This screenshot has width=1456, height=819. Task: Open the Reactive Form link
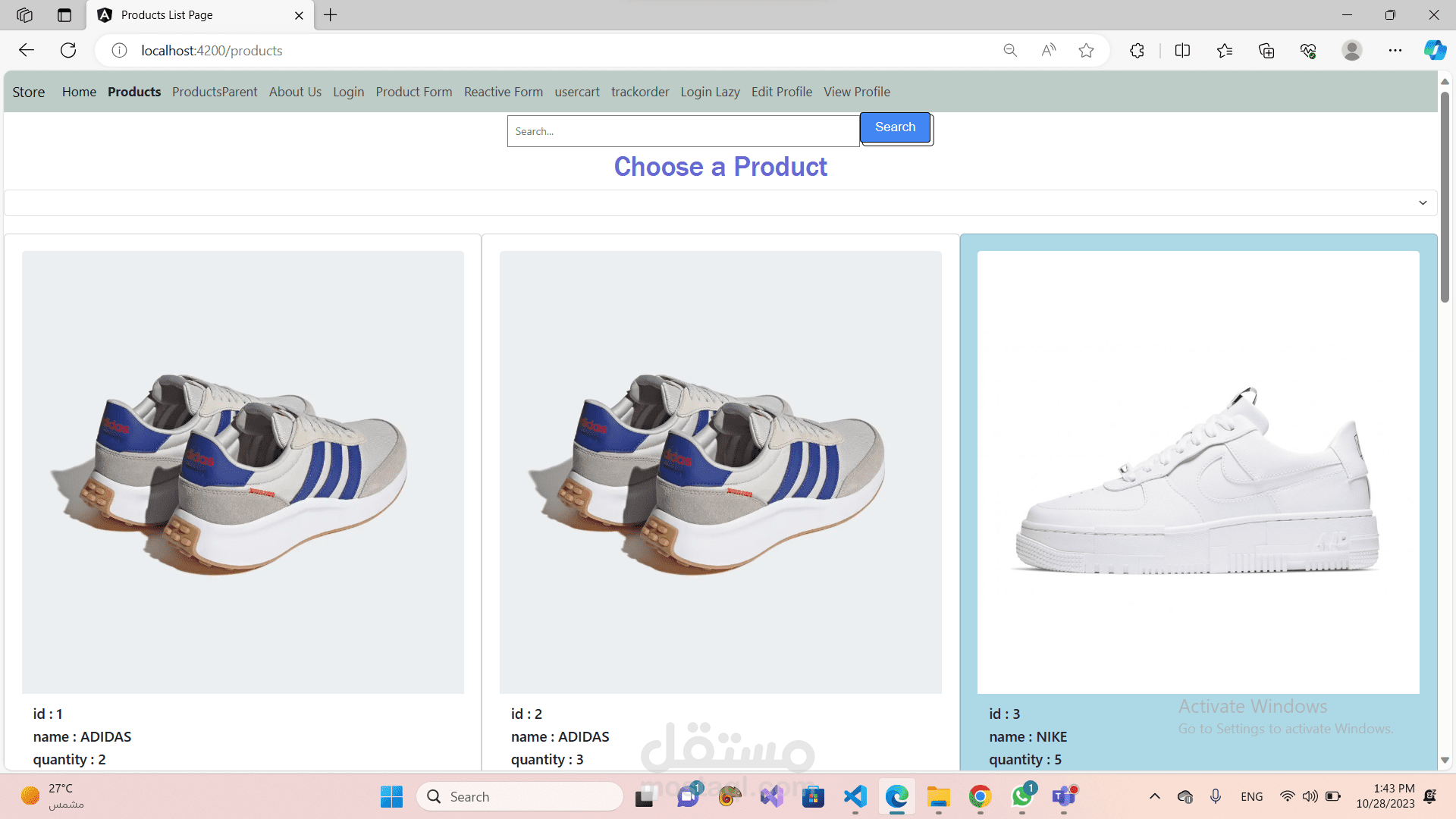(x=504, y=92)
